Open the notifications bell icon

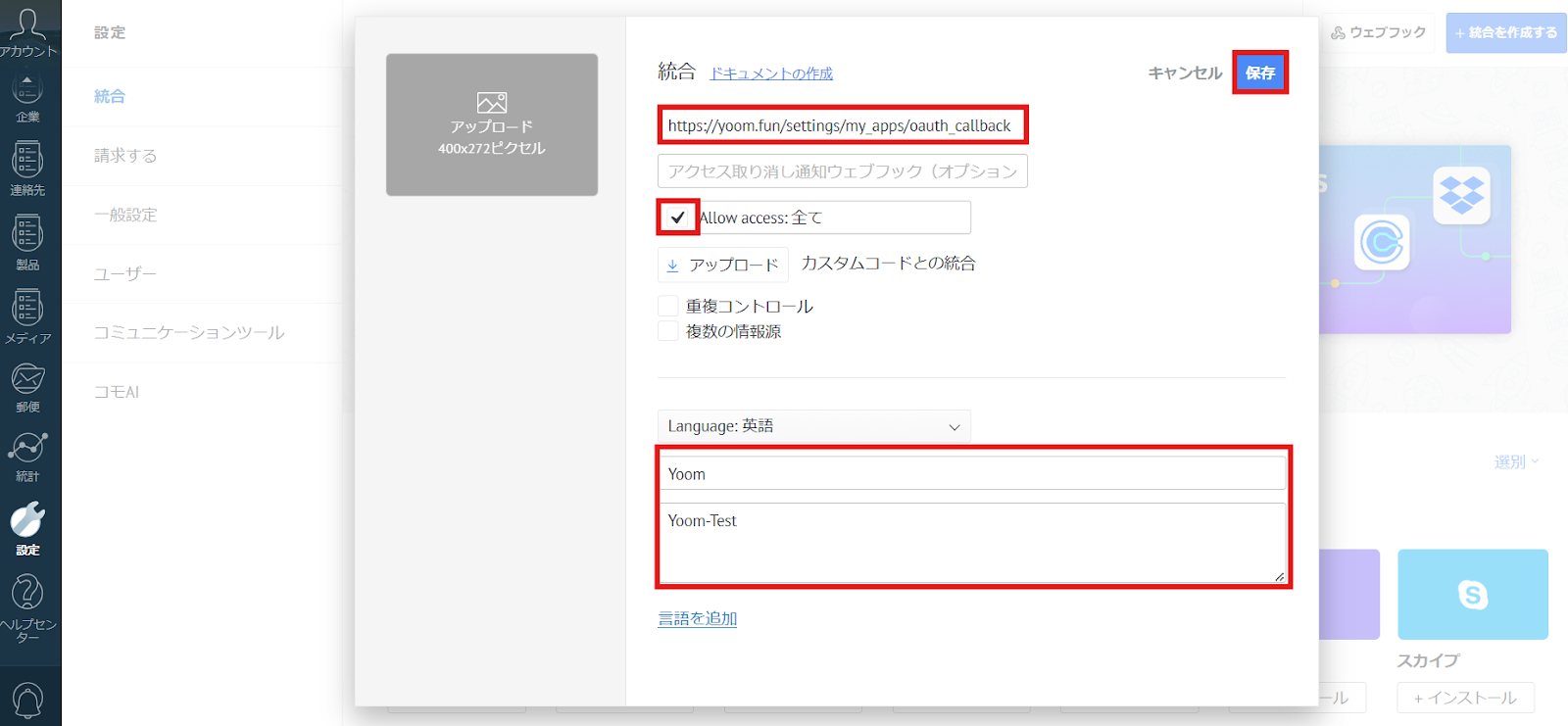27,700
